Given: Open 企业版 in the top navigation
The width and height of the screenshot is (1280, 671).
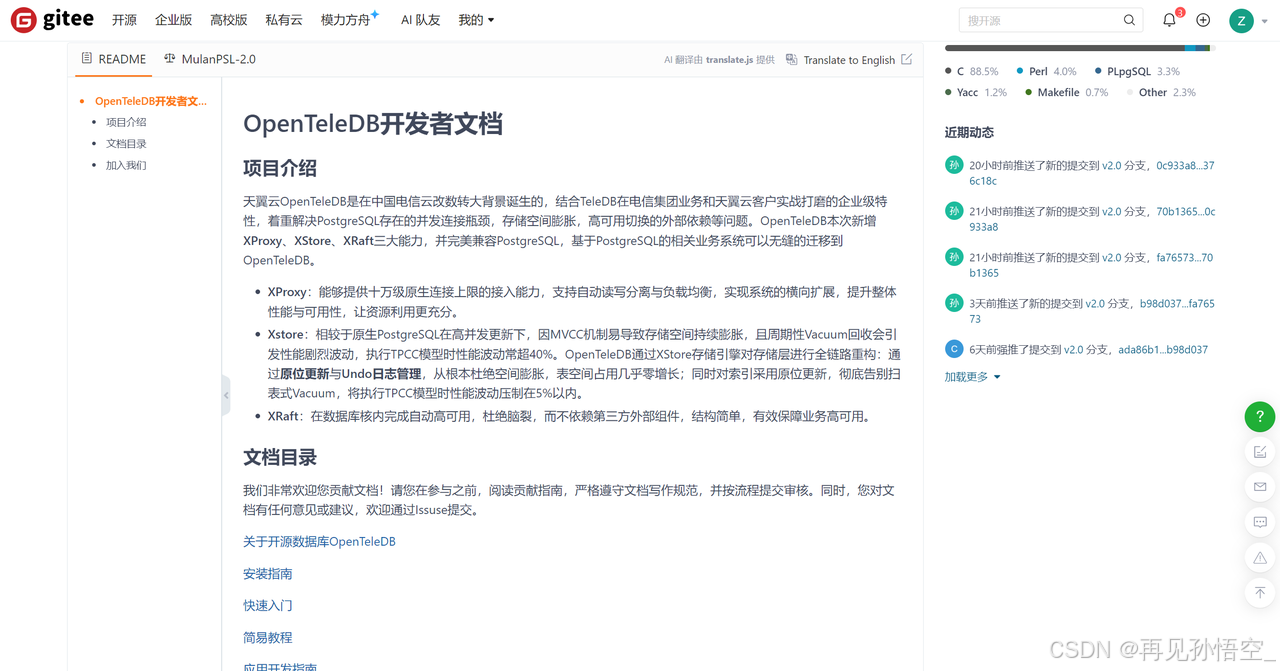Looking at the screenshot, I should pyautogui.click(x=173, y=20).
